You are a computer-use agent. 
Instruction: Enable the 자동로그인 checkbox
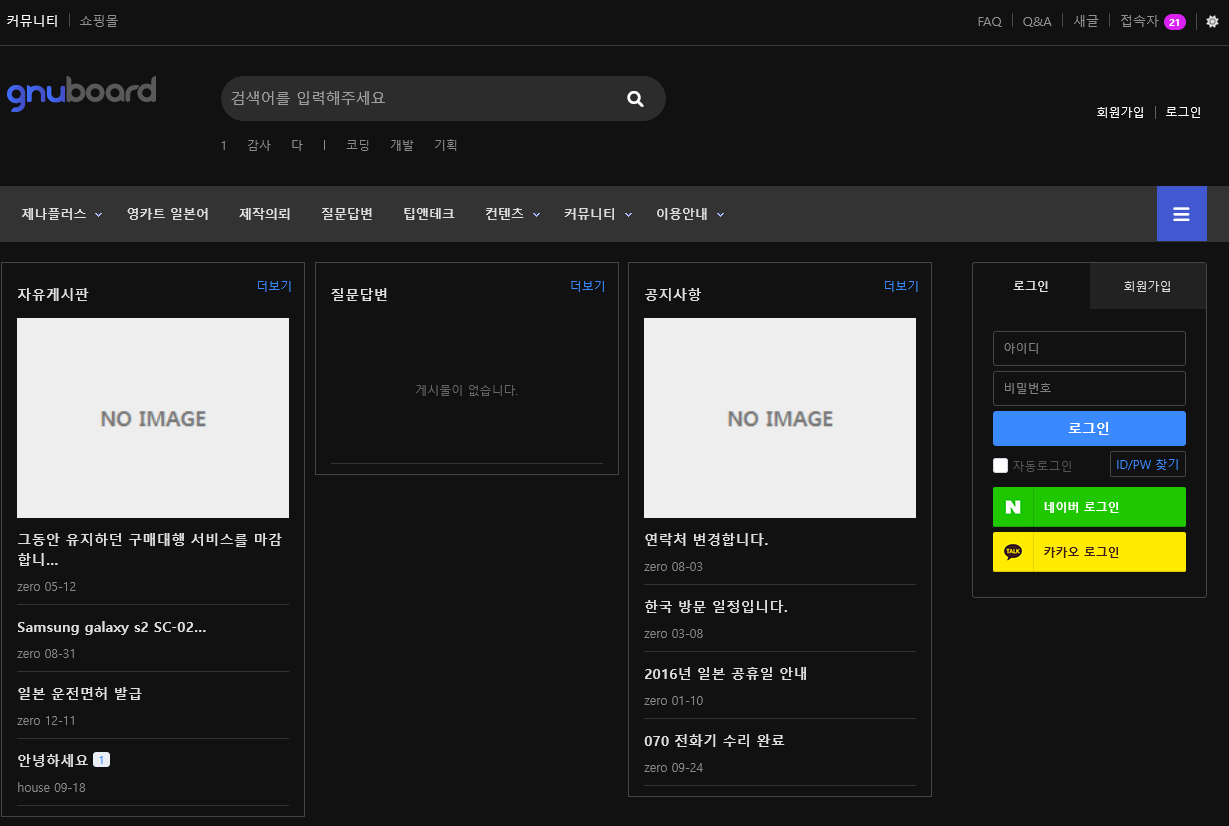click(x=1000, y=465)
